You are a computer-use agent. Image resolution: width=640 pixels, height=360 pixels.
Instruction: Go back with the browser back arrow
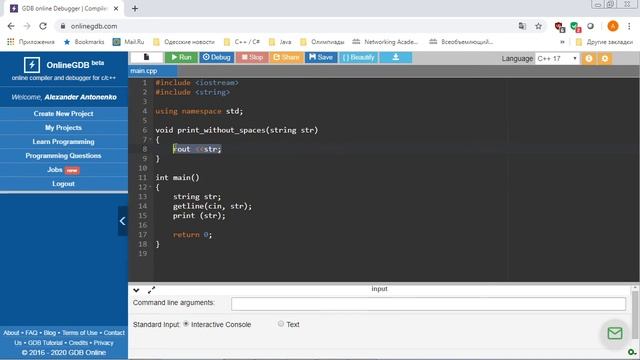pyautogui.click(x=11, y=26)
